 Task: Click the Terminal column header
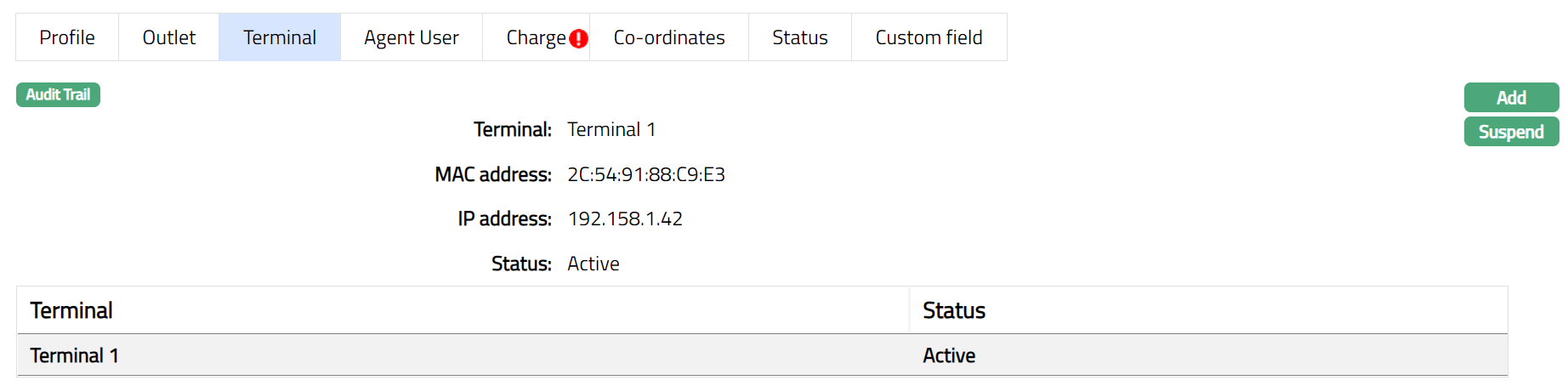pyautogui.click(x=71, y=310)
